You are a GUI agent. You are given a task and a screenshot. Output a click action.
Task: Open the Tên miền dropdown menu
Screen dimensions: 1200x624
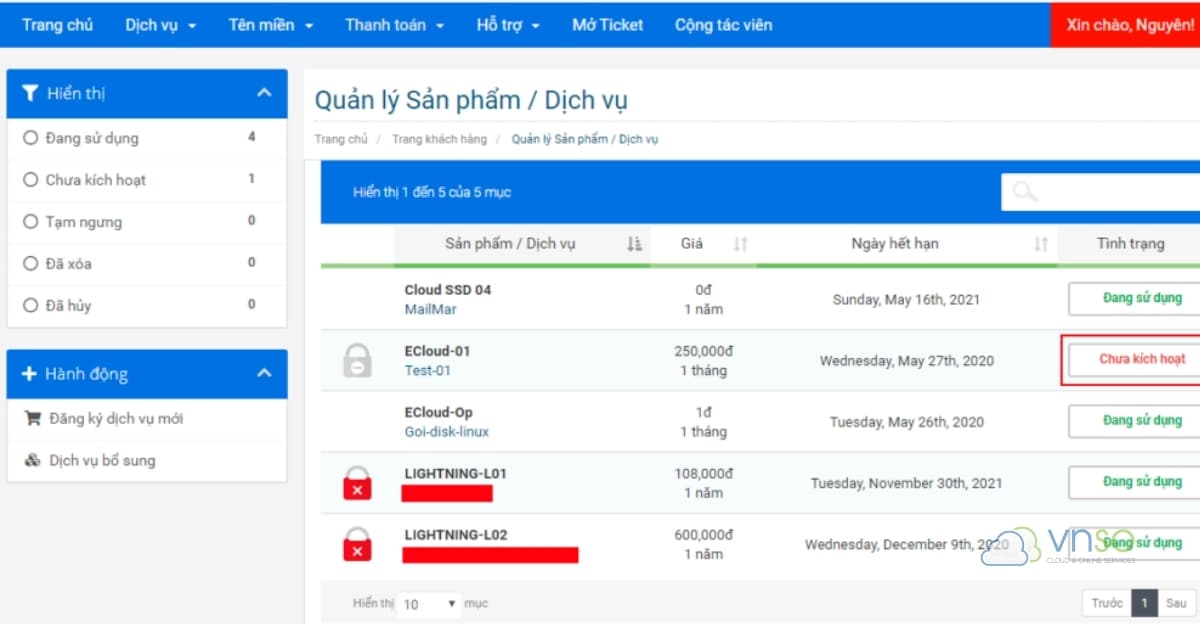tap(271, 25)
